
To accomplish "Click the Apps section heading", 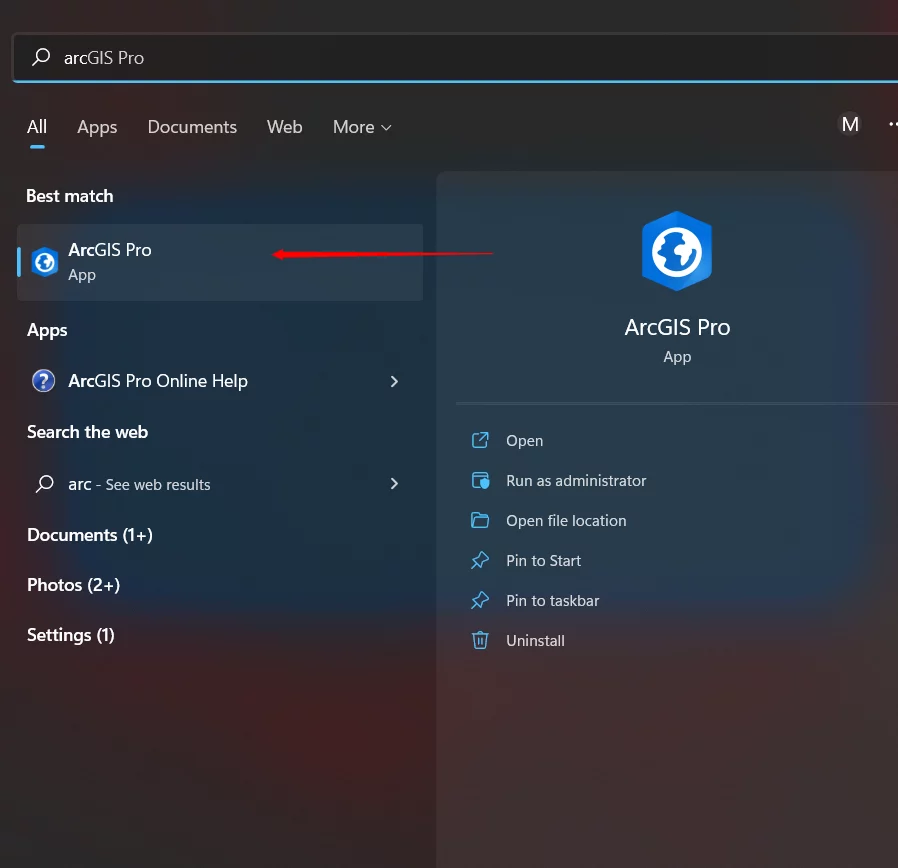I will tap(47, 330).
